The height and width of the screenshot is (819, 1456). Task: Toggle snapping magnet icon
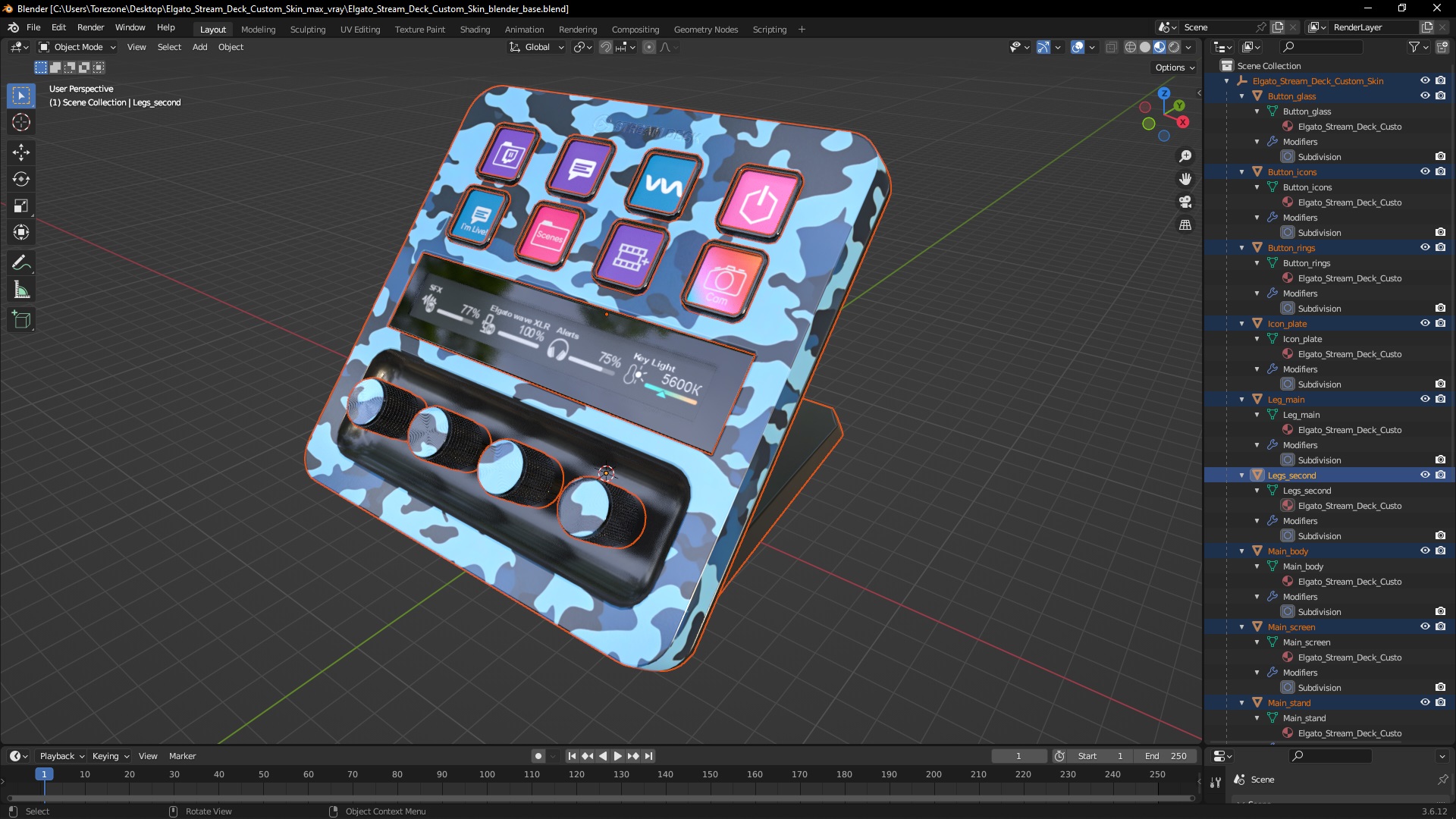(606, 47)
